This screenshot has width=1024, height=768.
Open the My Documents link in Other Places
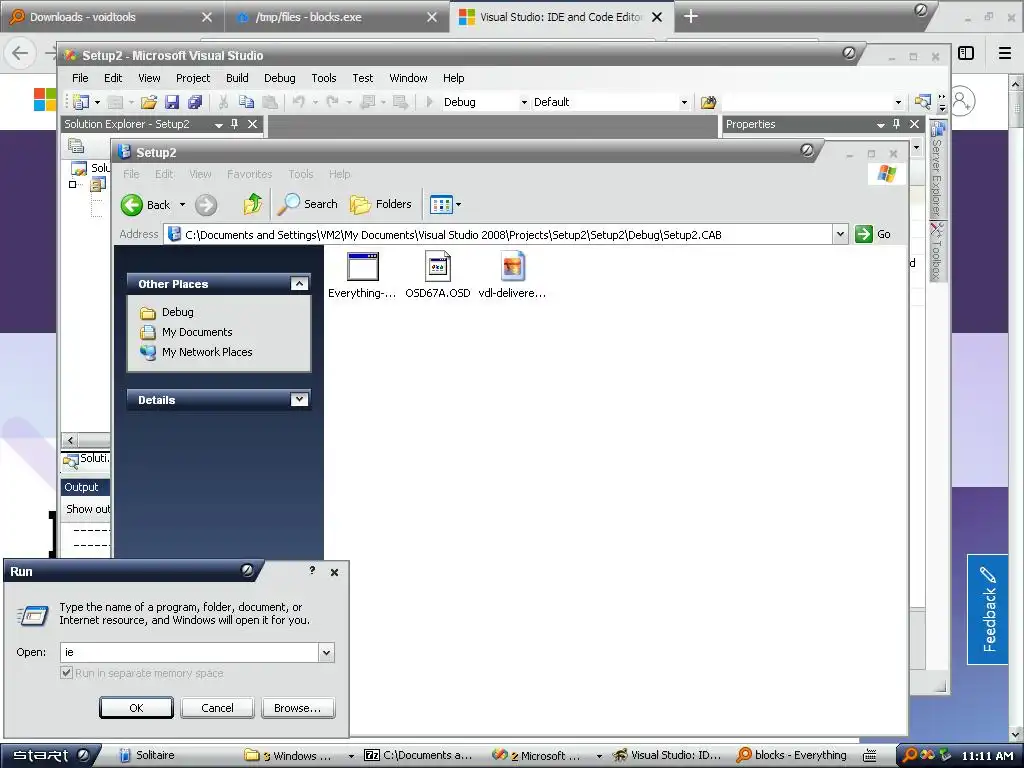[x=197, y=332]
